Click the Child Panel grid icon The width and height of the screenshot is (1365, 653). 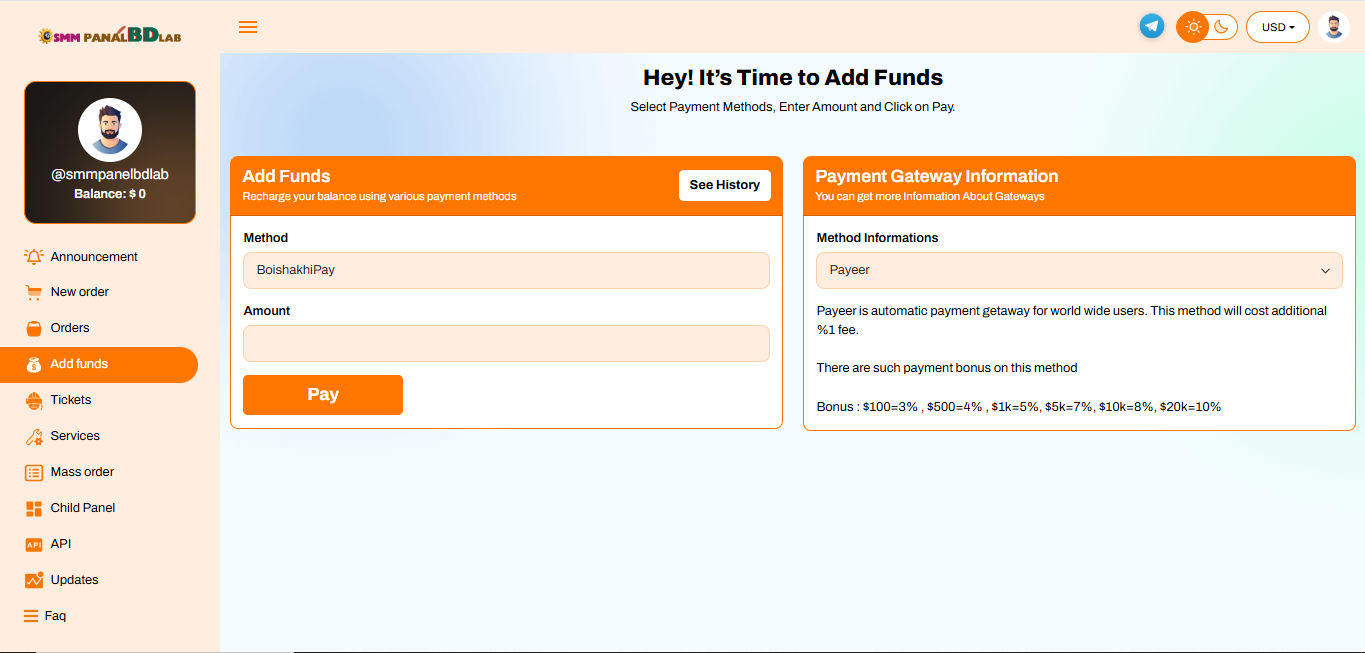click(34, 508)
